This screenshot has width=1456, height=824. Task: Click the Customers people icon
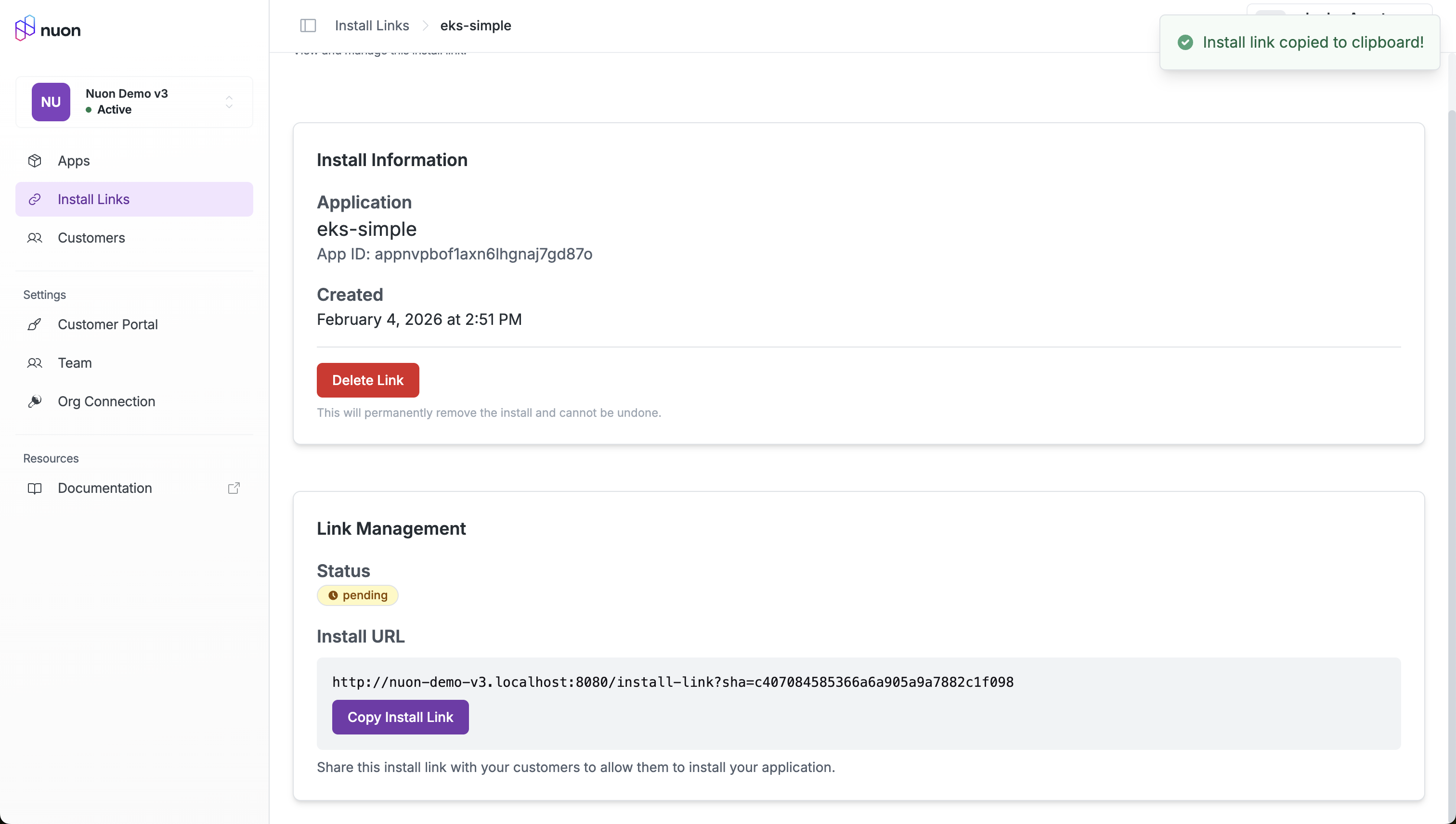35,238
